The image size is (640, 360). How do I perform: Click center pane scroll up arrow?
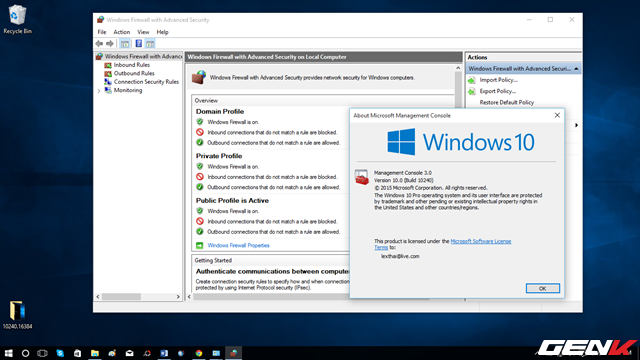tap(458, 68)
